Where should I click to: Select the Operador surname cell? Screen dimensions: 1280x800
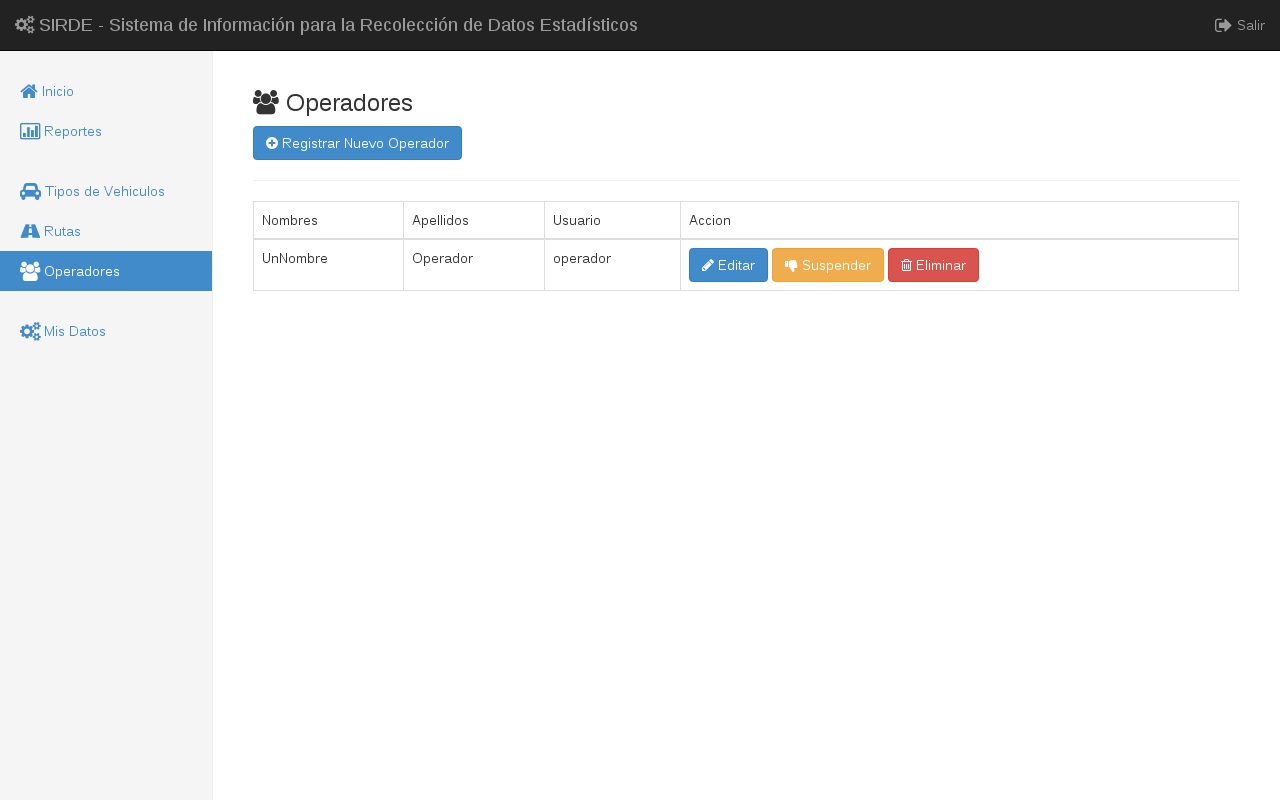pos(474,265)
